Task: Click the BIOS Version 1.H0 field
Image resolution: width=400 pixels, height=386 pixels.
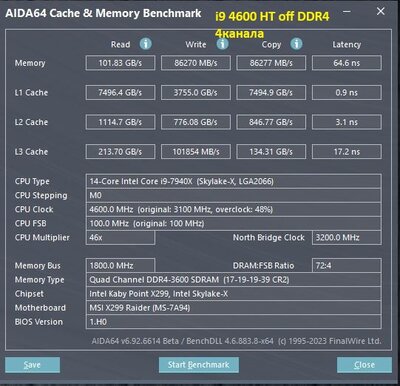Action: point(233,322)
